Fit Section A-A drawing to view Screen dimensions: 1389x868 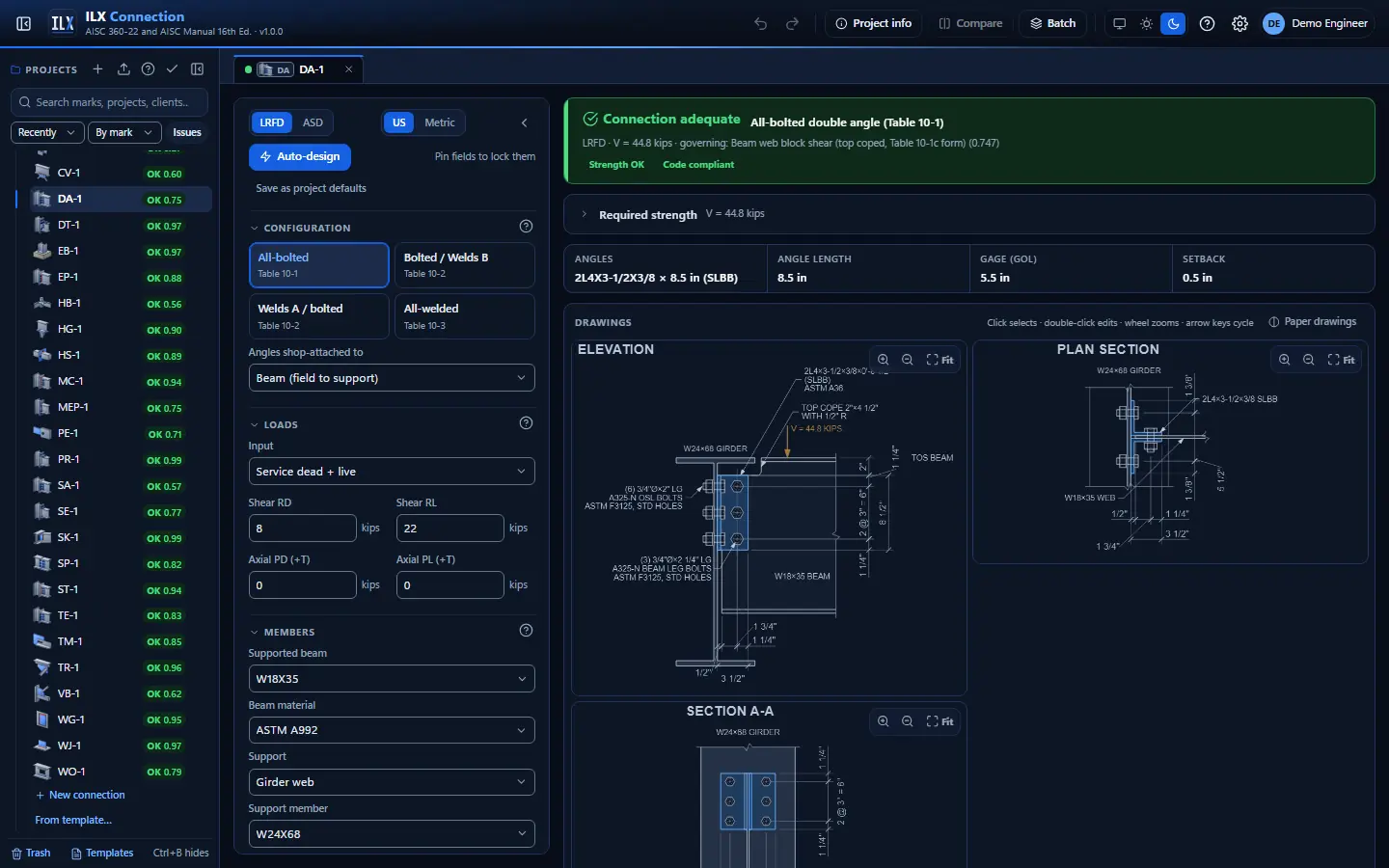coord(940,721)
